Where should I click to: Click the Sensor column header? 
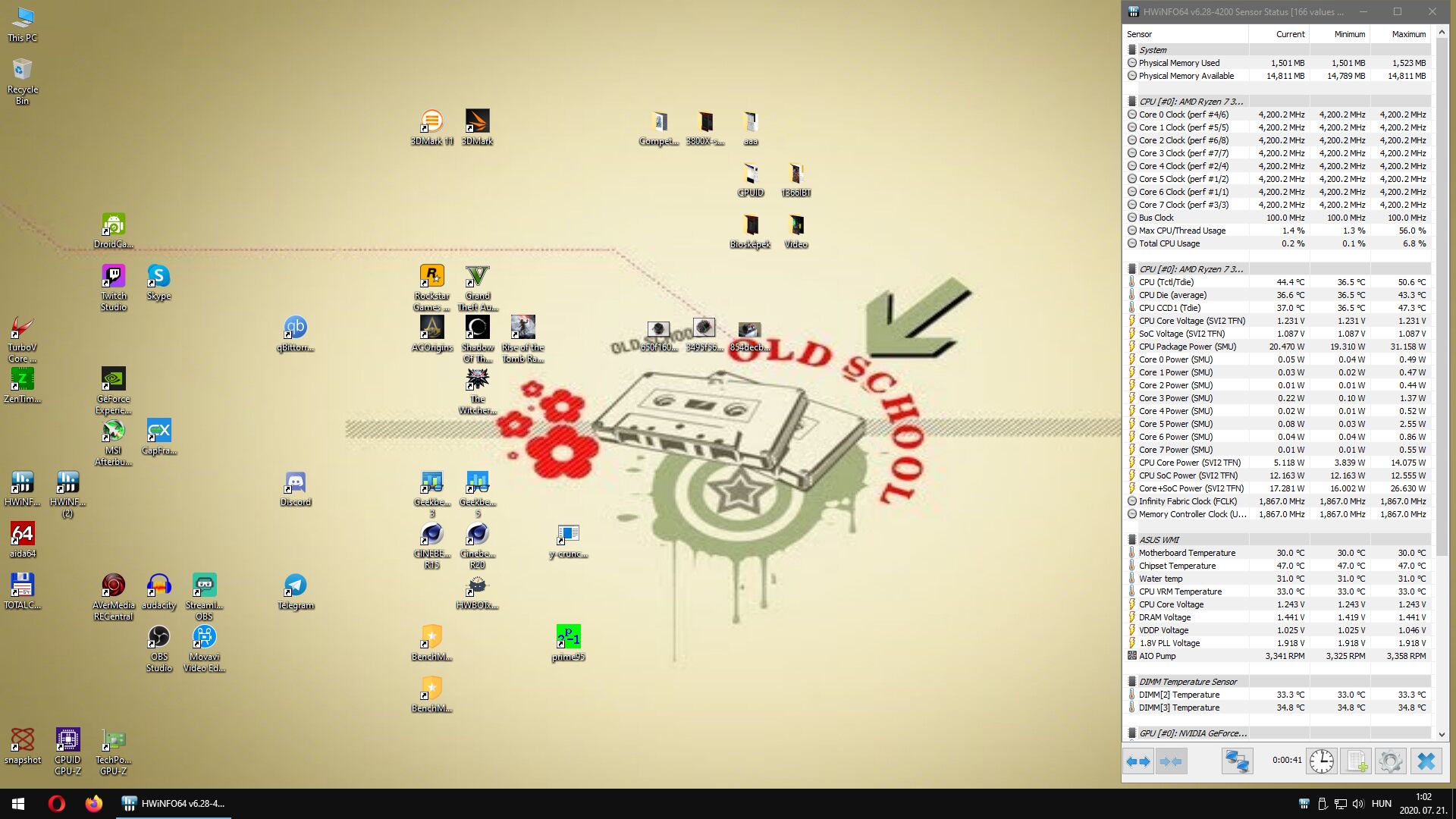1185,34
